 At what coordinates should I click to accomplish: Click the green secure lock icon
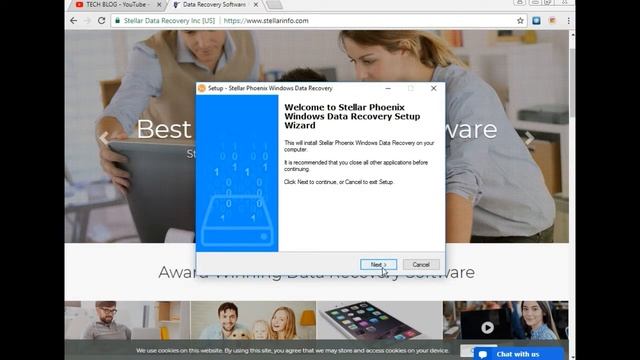[118, 20]
